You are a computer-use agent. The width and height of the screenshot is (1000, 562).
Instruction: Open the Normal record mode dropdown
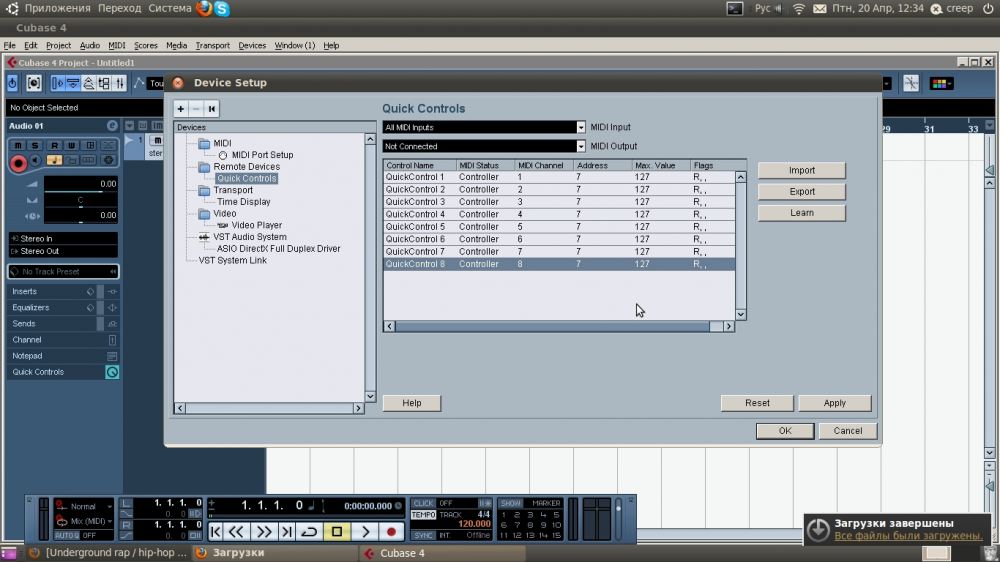tap(84, 507)
